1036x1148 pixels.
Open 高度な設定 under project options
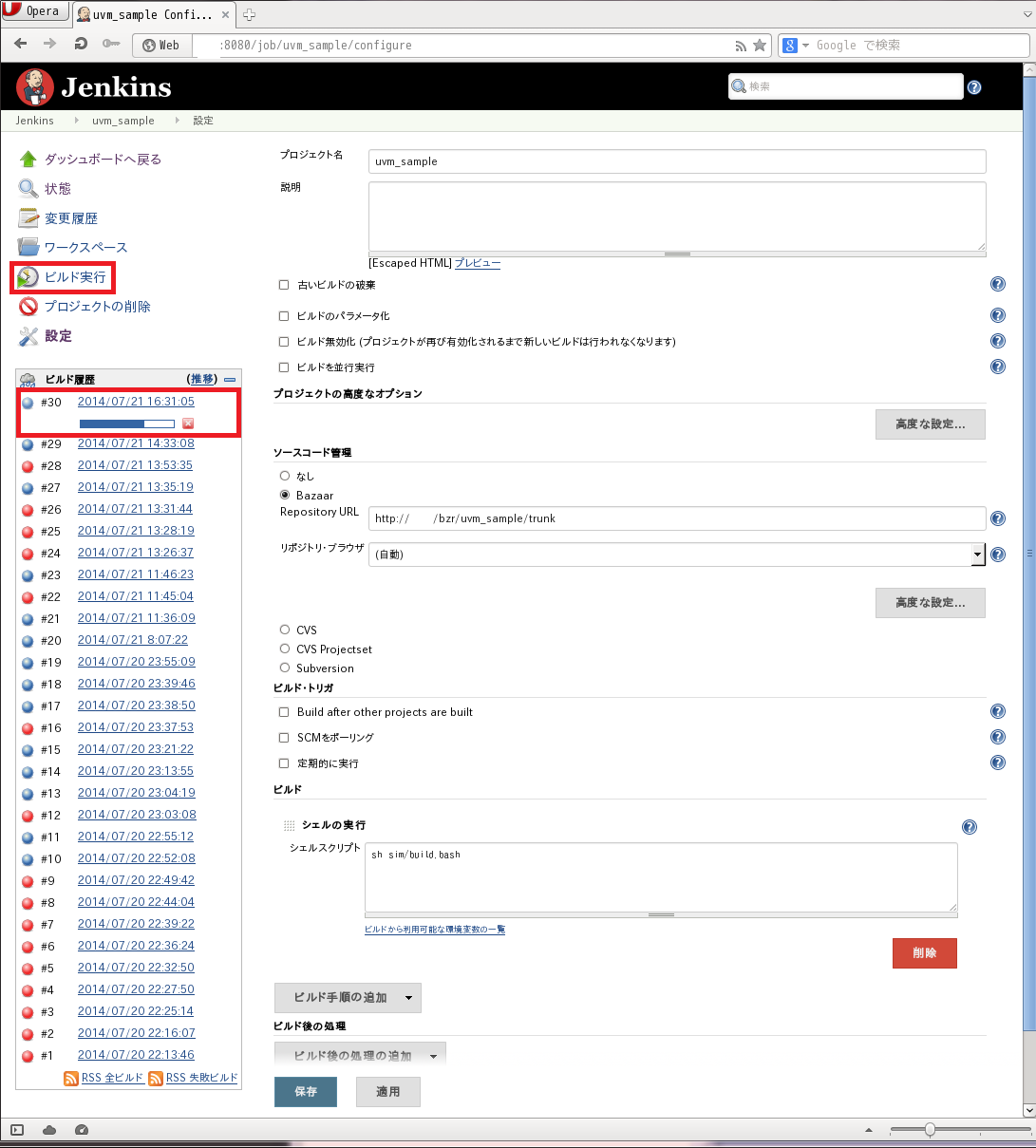[931, 424]
